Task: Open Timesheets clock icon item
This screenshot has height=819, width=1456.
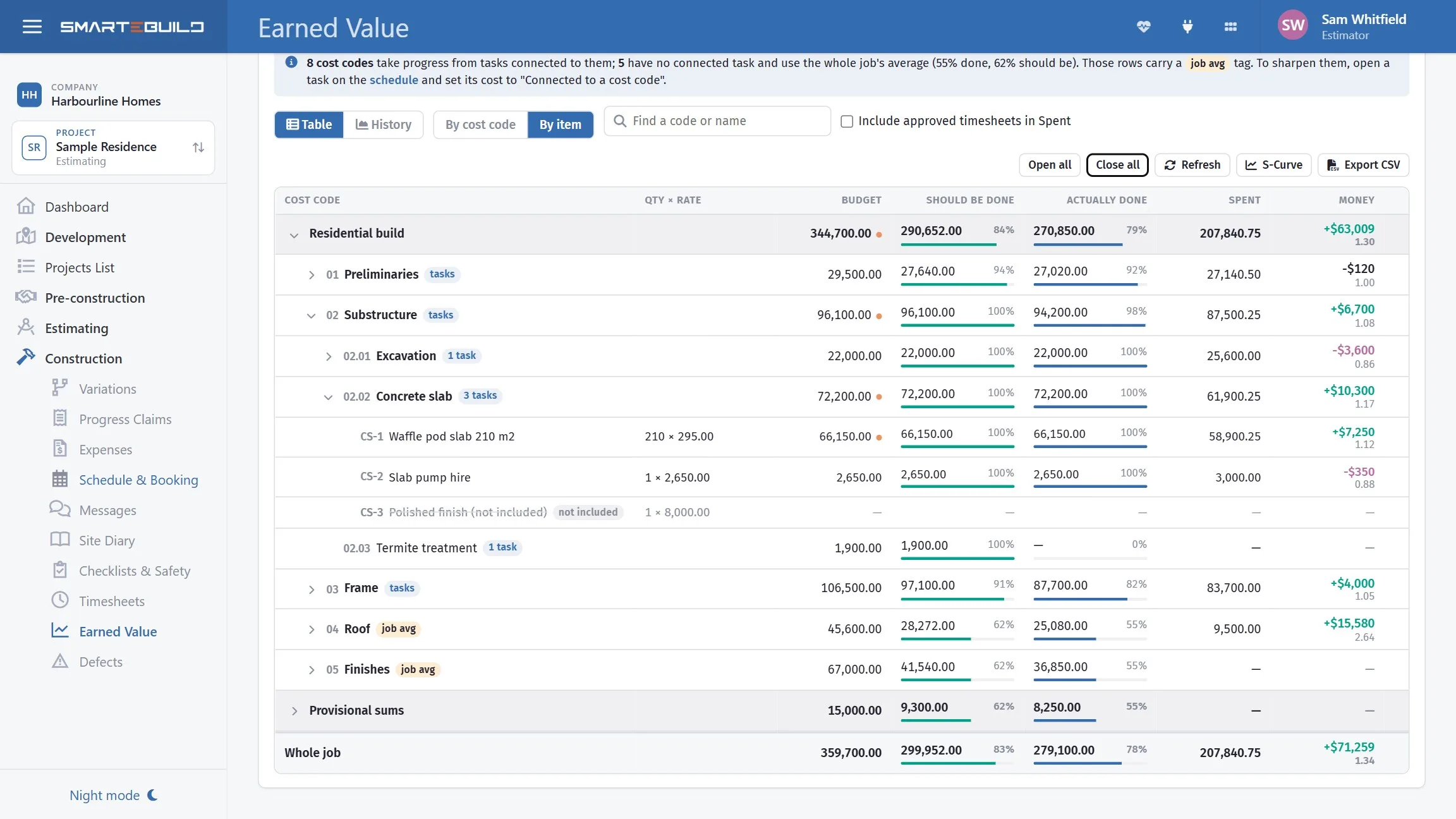Action: (x=112, y=601)
